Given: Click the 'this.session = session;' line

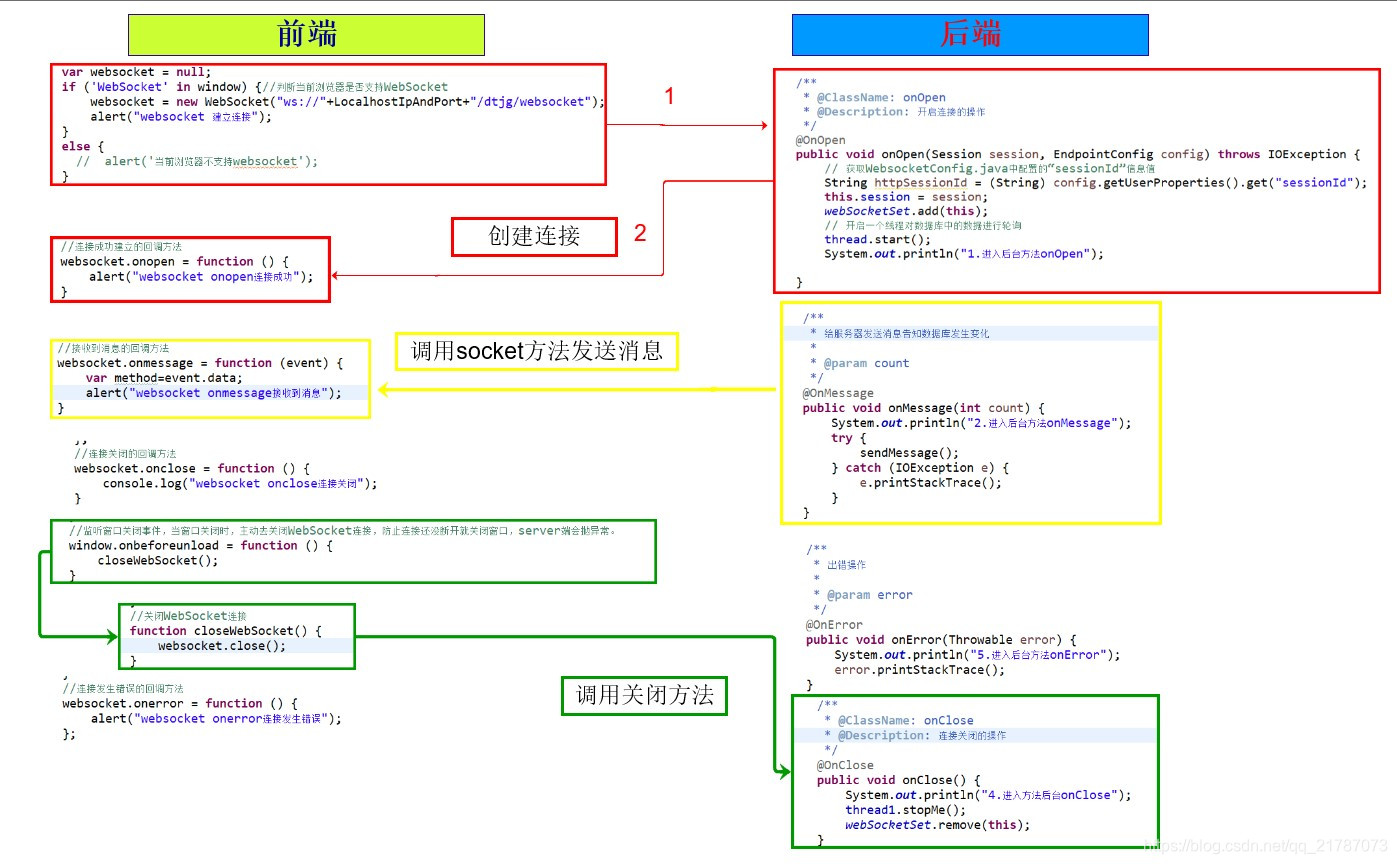Looking at the screenshot, I should coord(905,197).
